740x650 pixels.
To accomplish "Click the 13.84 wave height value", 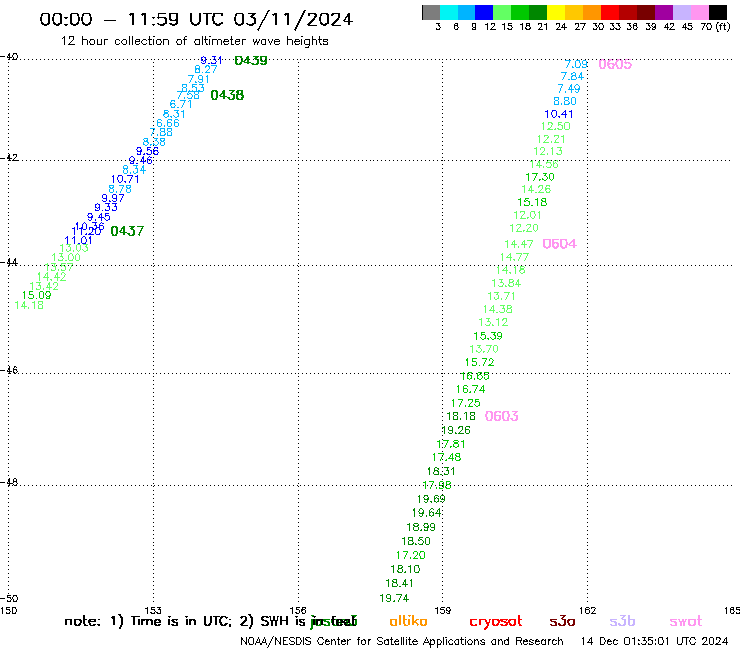I will tap(506, 283).
